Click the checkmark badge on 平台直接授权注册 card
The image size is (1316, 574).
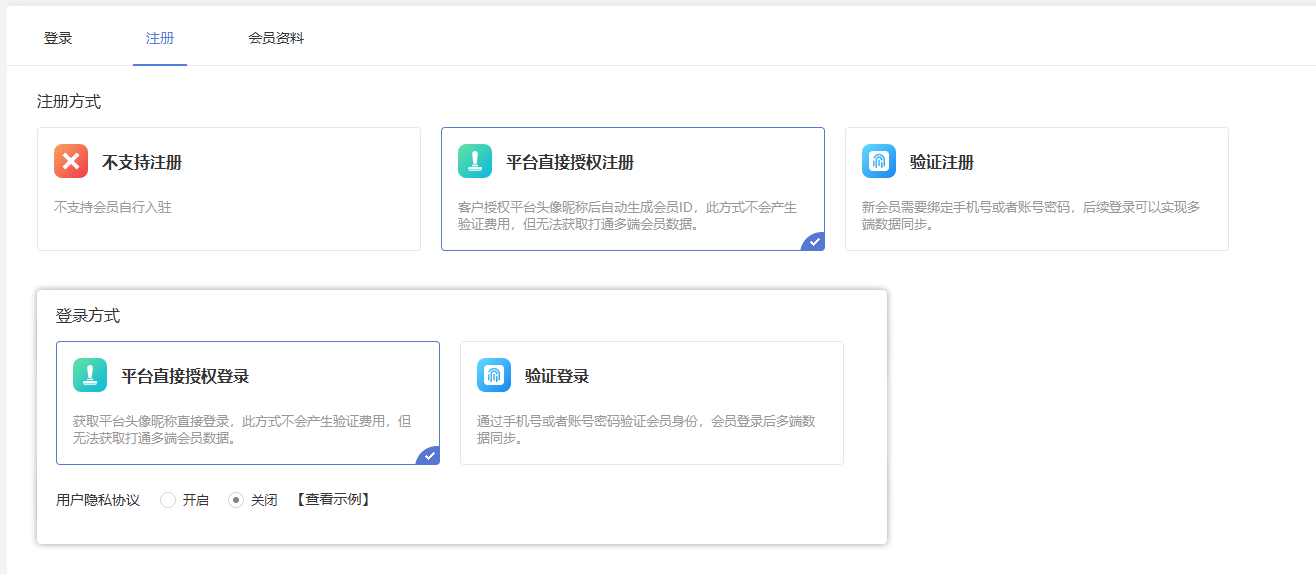coord(815,242)
